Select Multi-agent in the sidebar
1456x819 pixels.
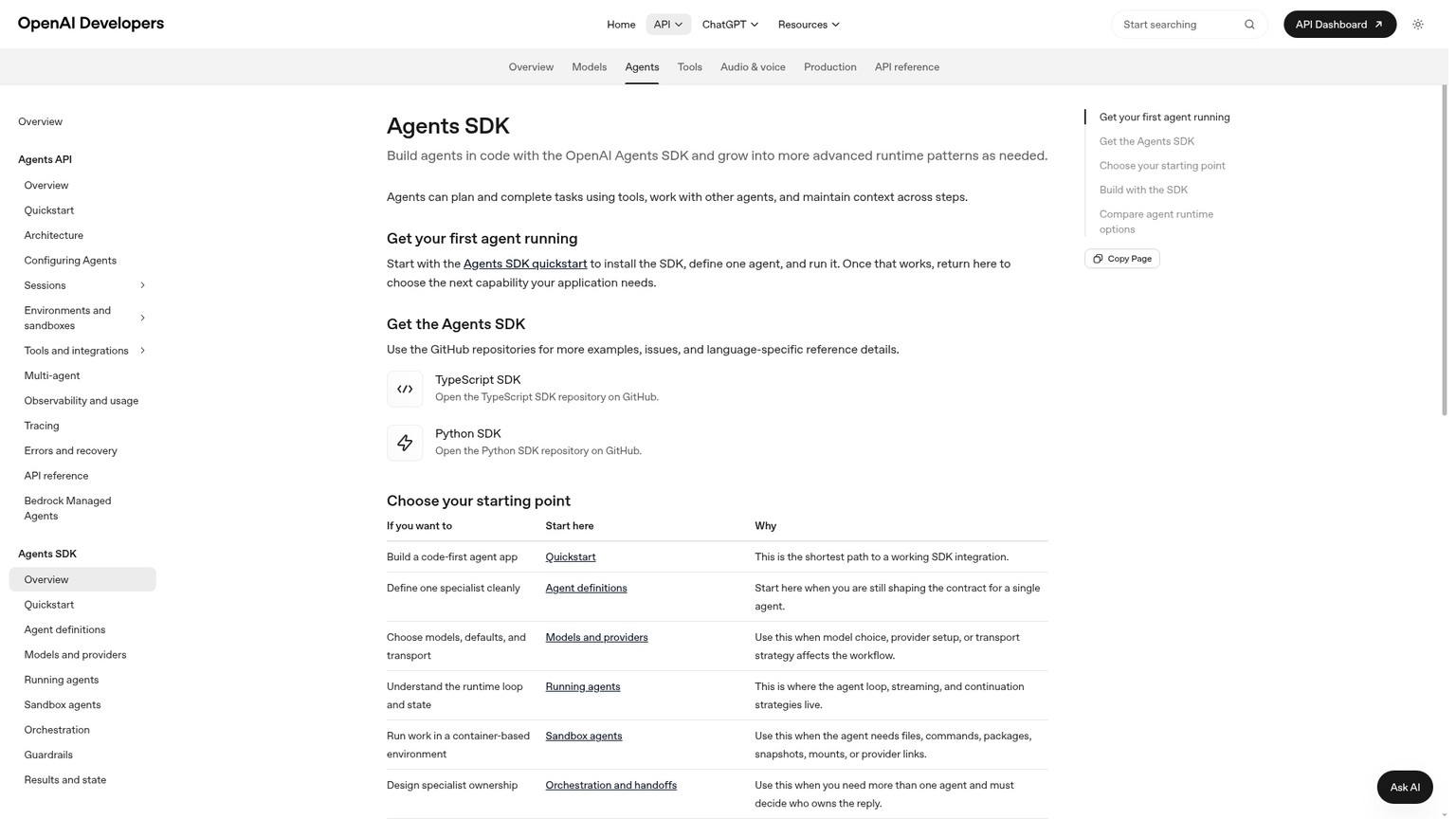pyautogui.click(x=52, y=376)
